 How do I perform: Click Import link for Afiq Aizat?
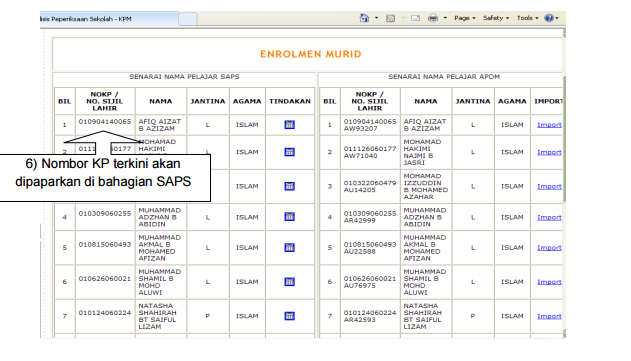[x=549, y=125]
